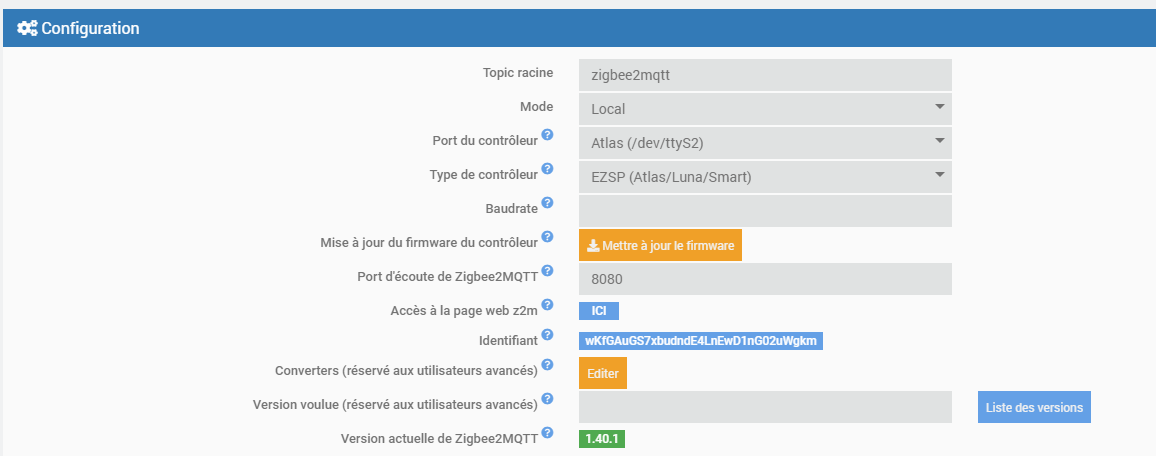Click help icon beside Type de contrôleur
The image size is (1156, 456).
click(547, 170)
